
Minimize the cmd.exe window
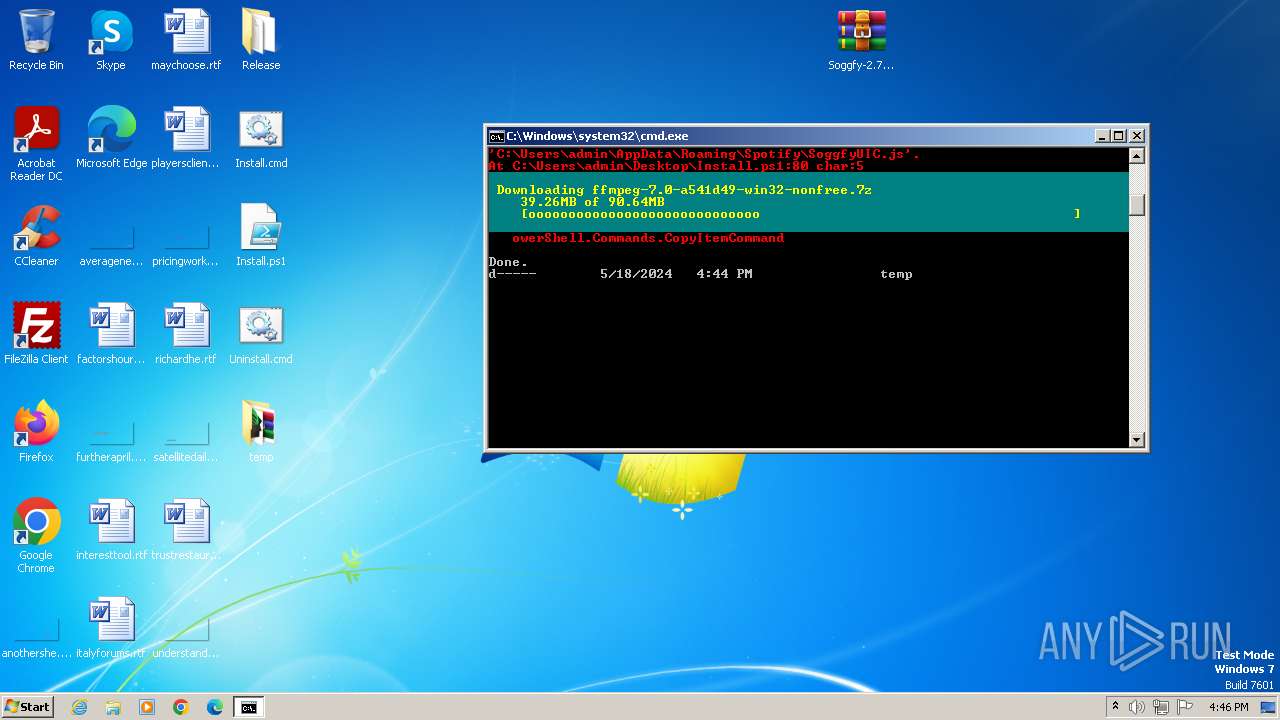1102,136
